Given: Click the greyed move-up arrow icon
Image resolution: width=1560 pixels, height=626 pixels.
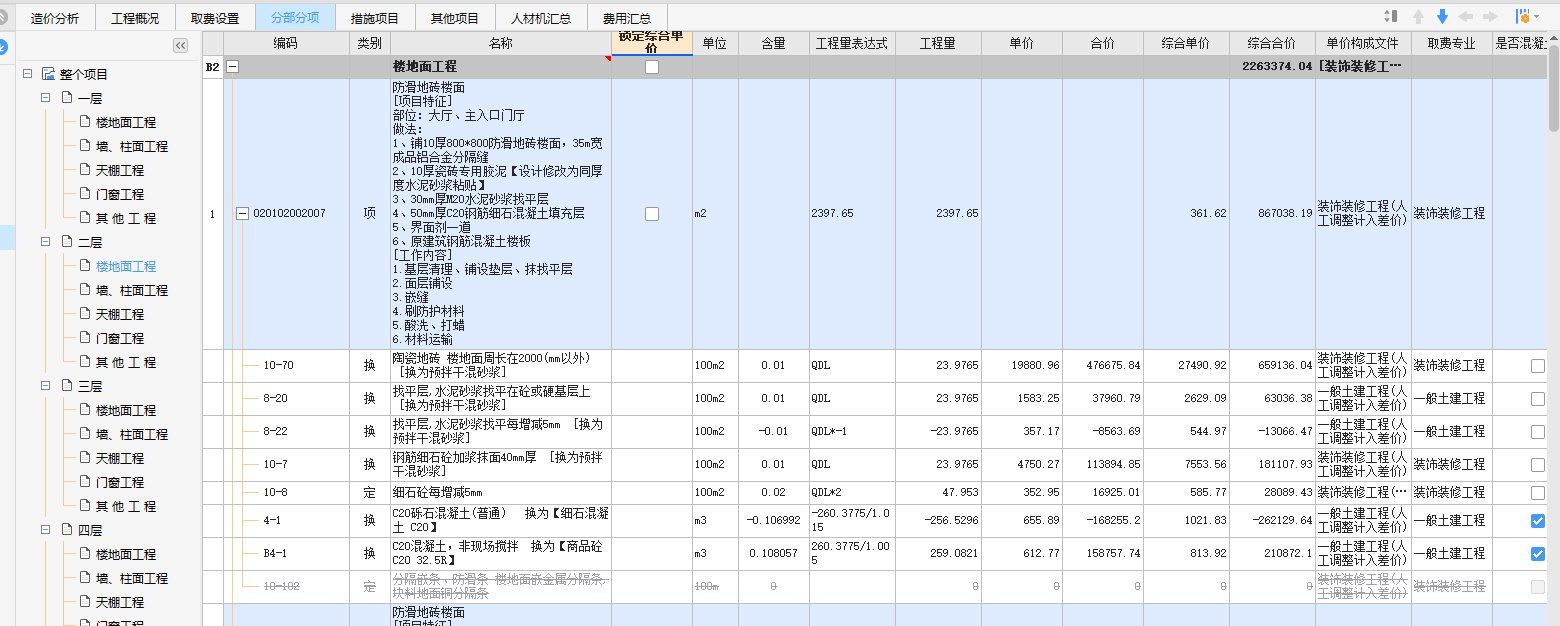Looking at the screenshot, I should tap(1418, 17).
